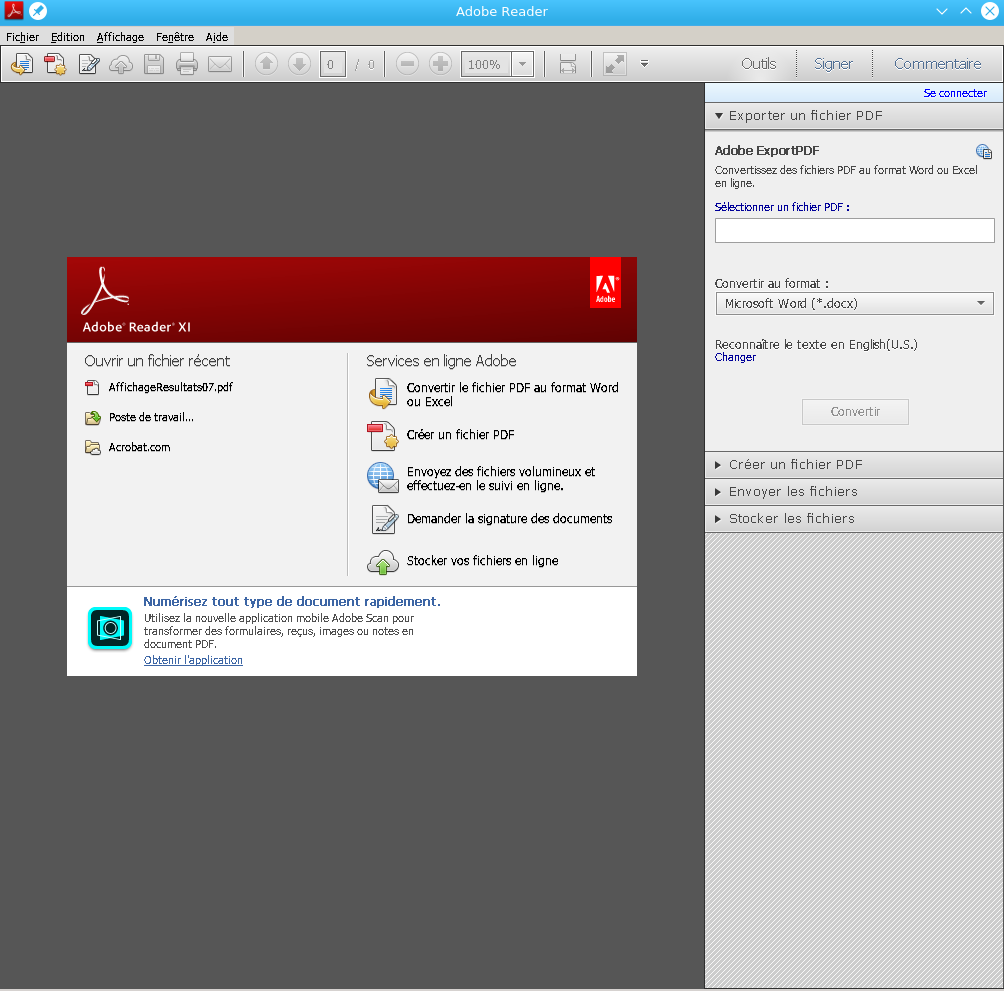Open the Edition menu
The height and width of the screenshot is (991, 1004).
pos(68,37)
